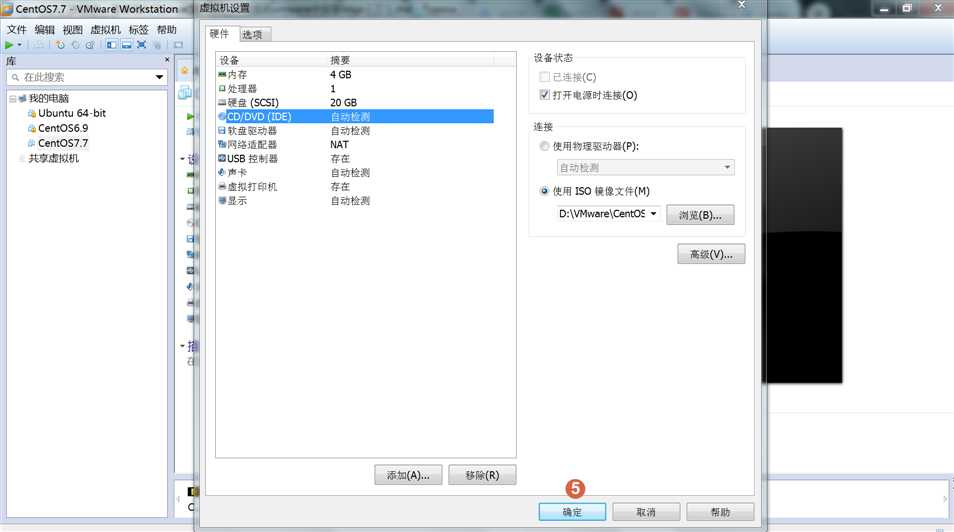Select 使用物理驱动器(P) radio button
Viewport: 954px width, 532px height.
point(545,146)
